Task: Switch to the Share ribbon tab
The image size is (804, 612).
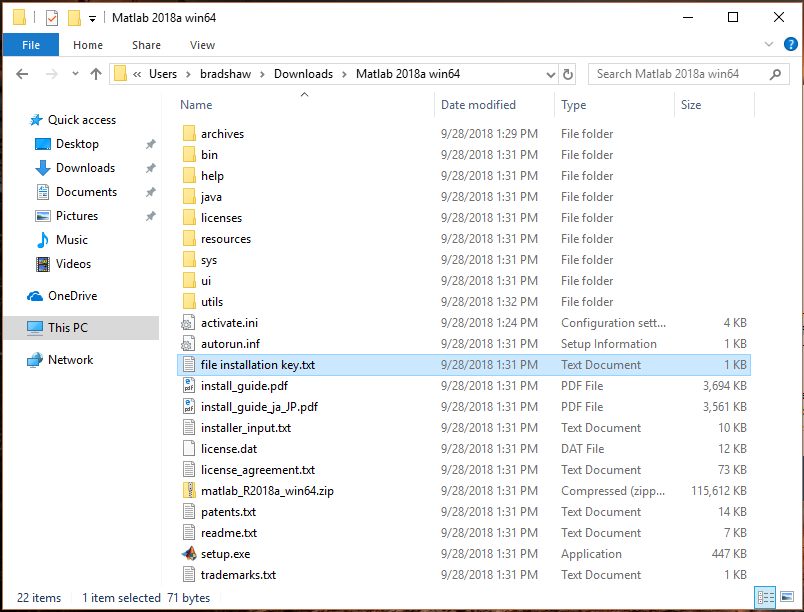Action: click(146, 45)
